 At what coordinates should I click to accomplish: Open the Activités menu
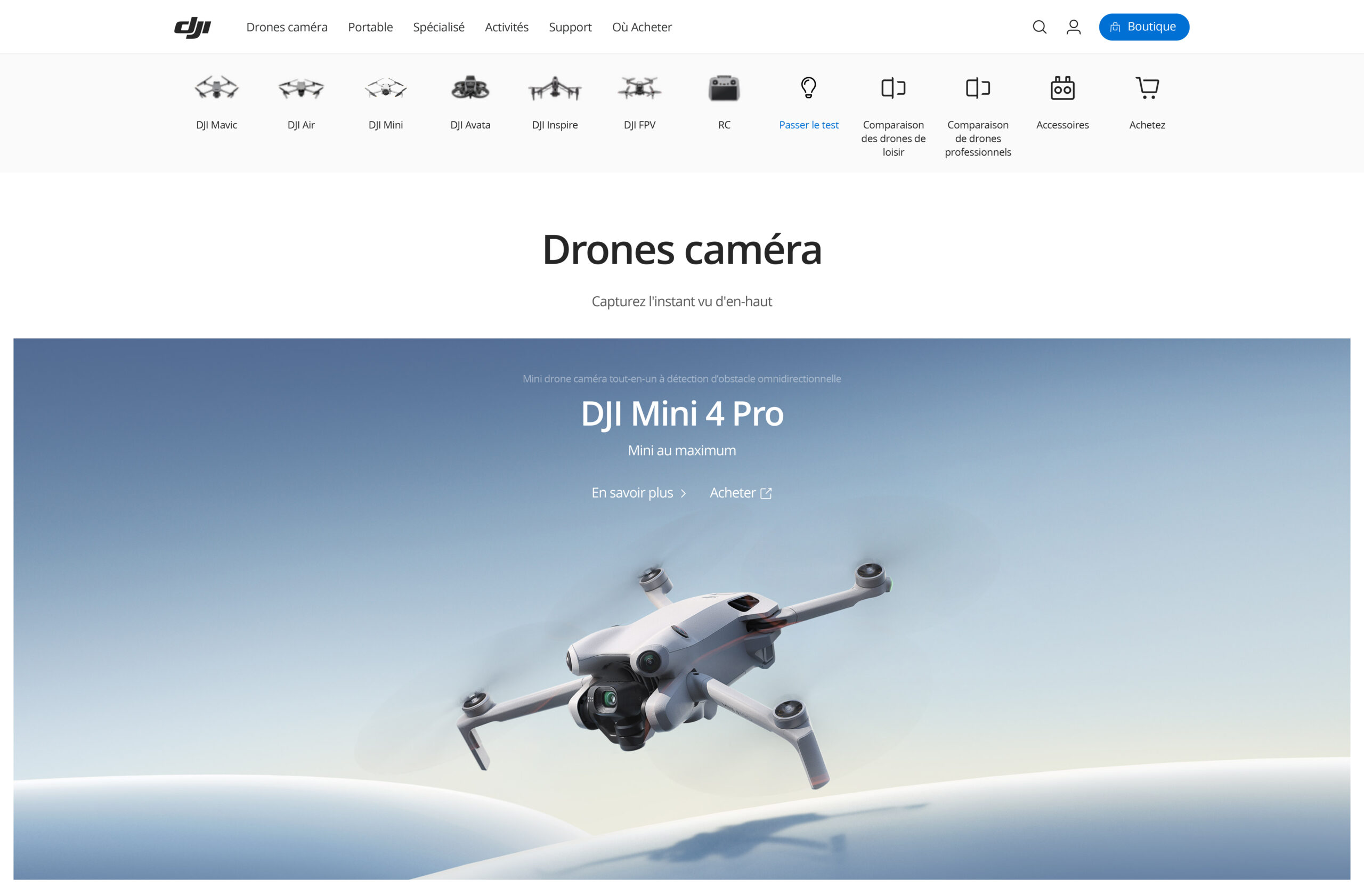tap(507, 27)
